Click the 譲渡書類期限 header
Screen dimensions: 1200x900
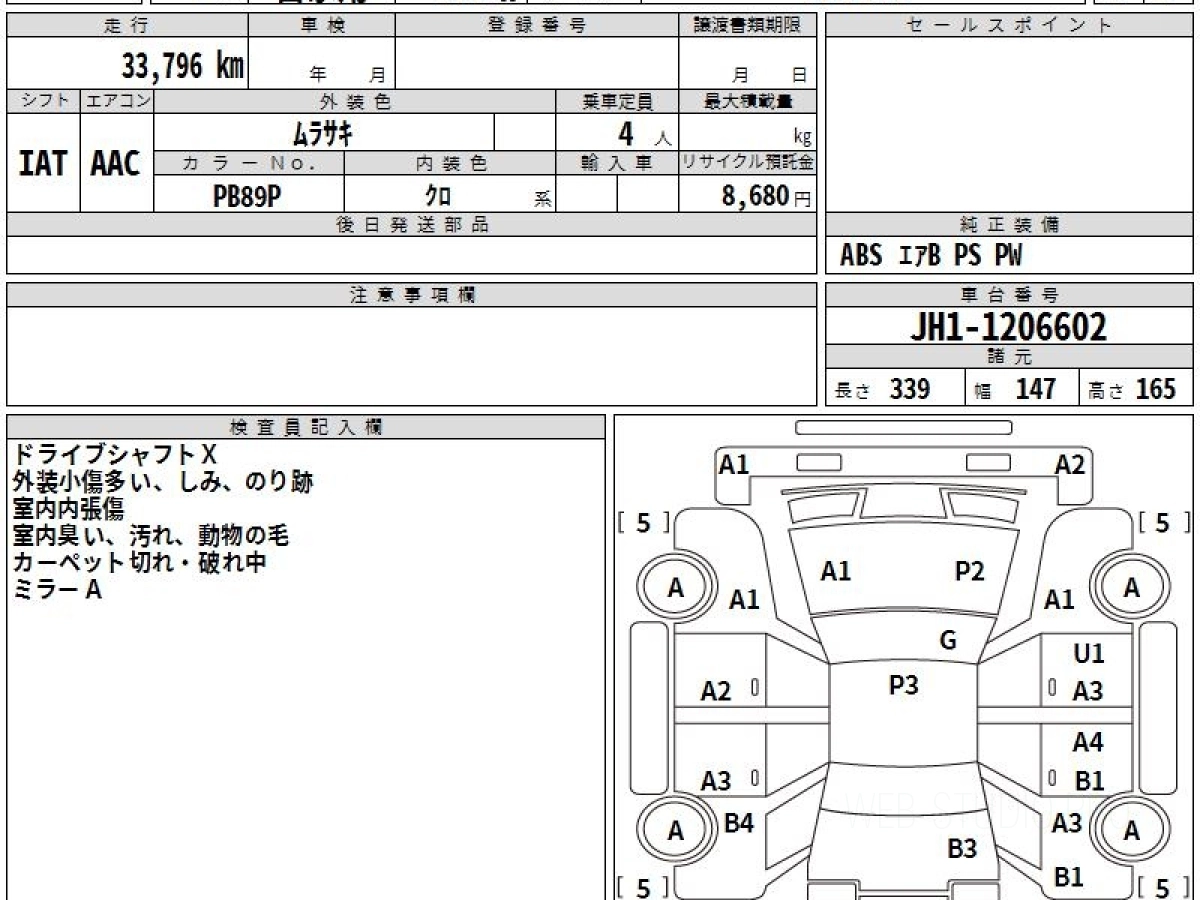(x=748, y=26)
